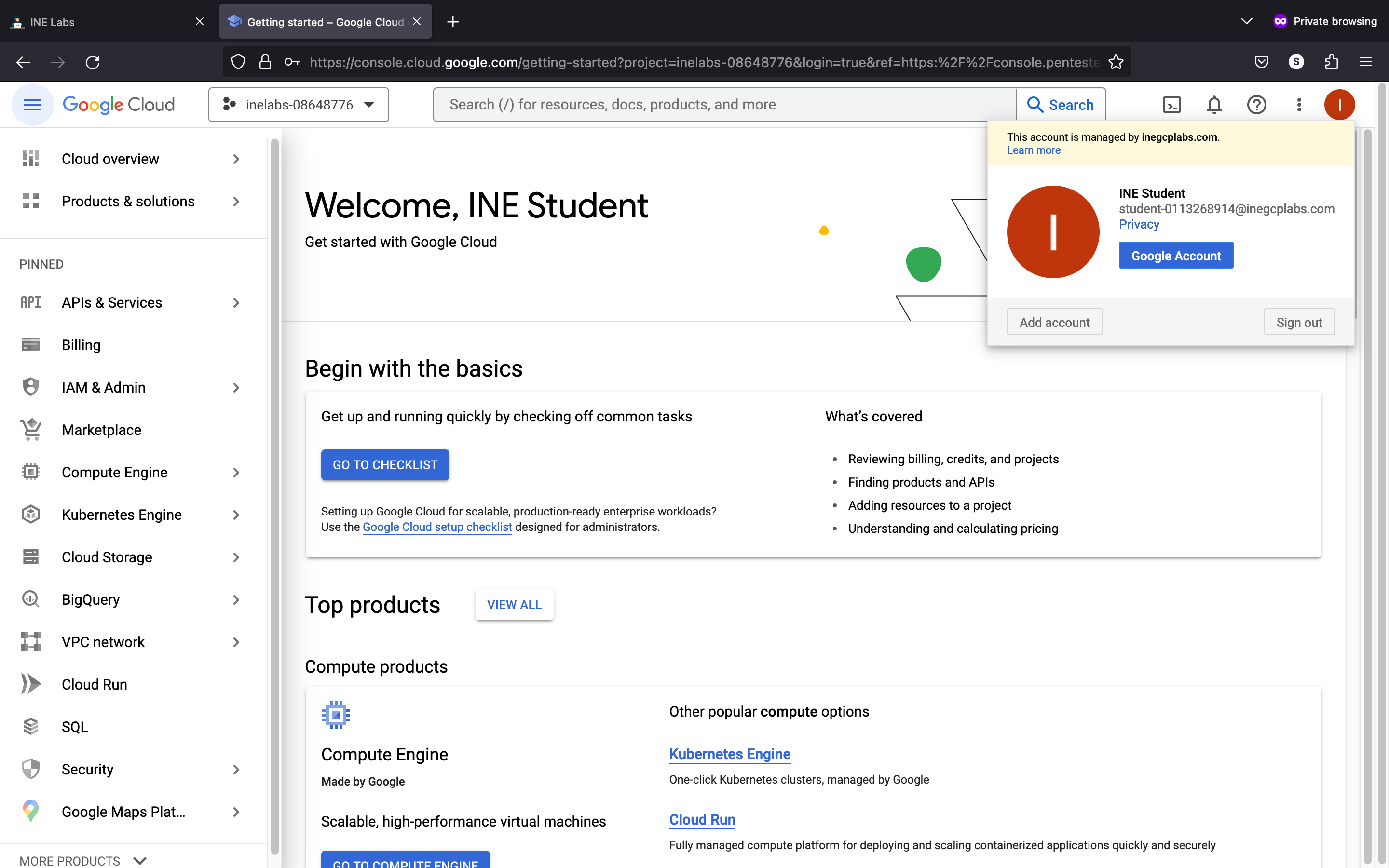Image resolution: width=1389 pixels, height=868 pixels.
Task: Click the IAM & Admin shield icon
Action: coord(30,387)
